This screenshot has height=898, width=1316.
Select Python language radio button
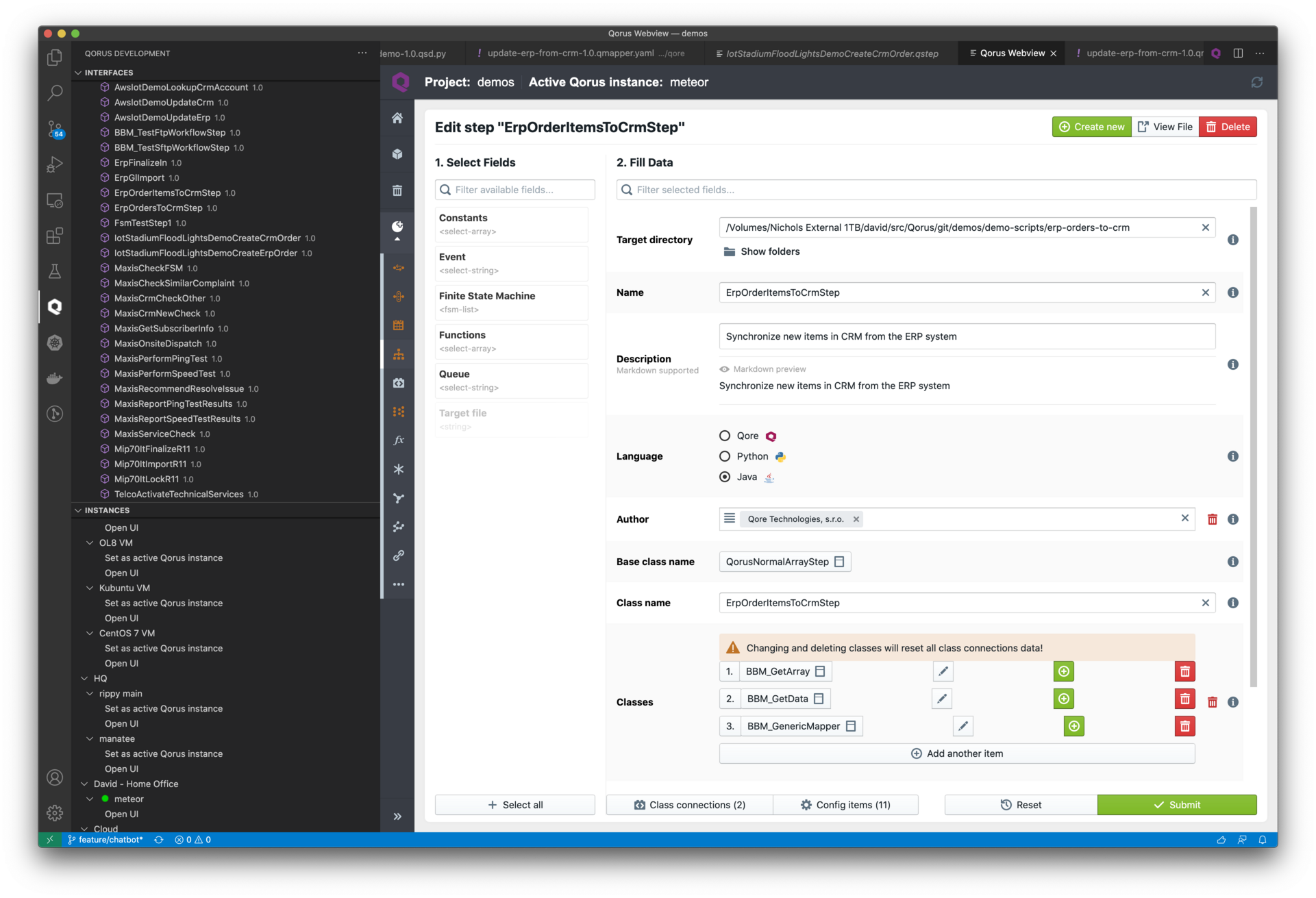[725, 456]
